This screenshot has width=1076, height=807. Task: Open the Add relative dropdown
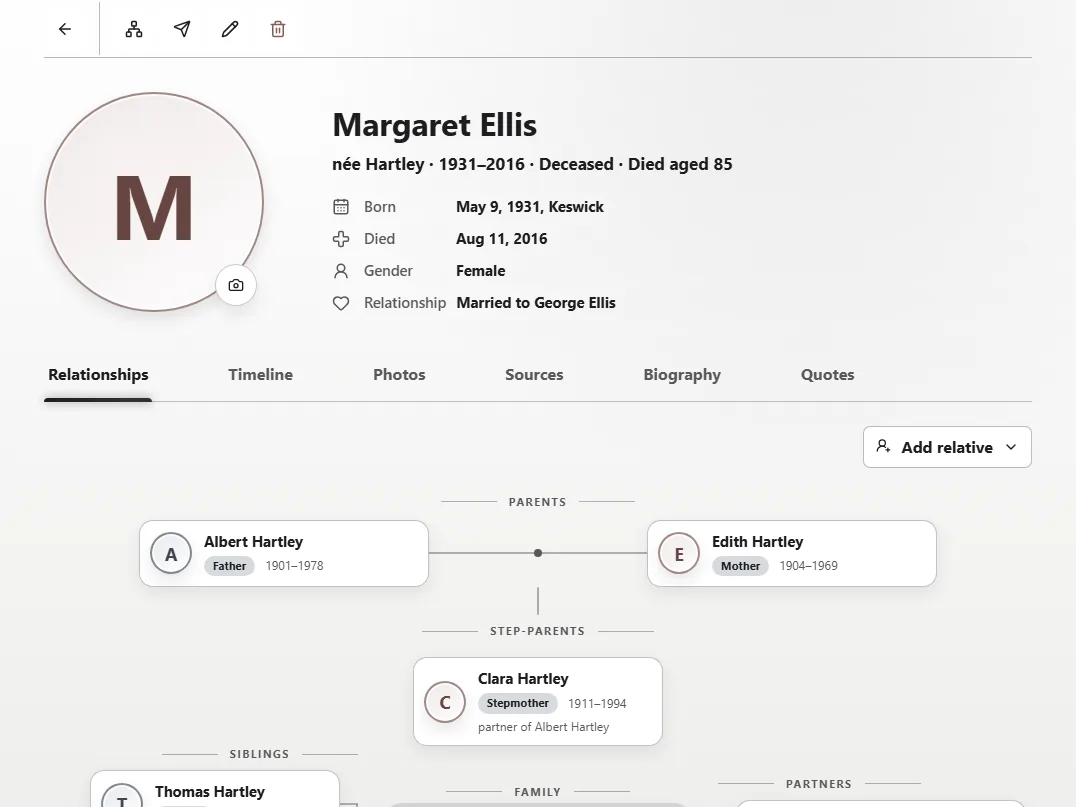tap(947, 447)
